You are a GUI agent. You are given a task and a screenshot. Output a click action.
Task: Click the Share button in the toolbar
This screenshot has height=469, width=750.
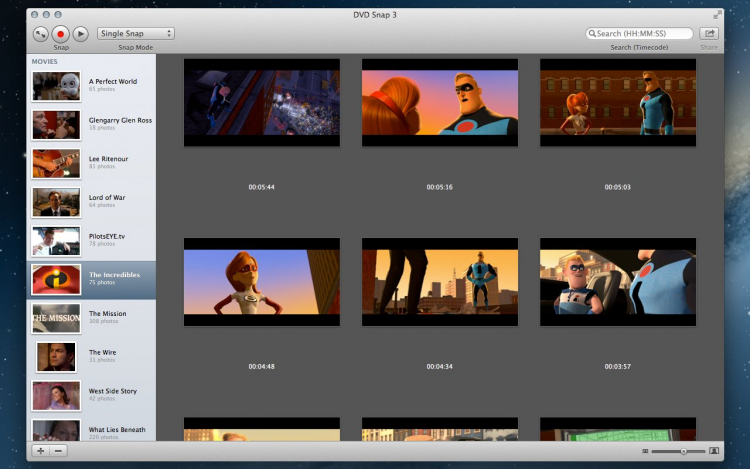[x=709, y=33]
